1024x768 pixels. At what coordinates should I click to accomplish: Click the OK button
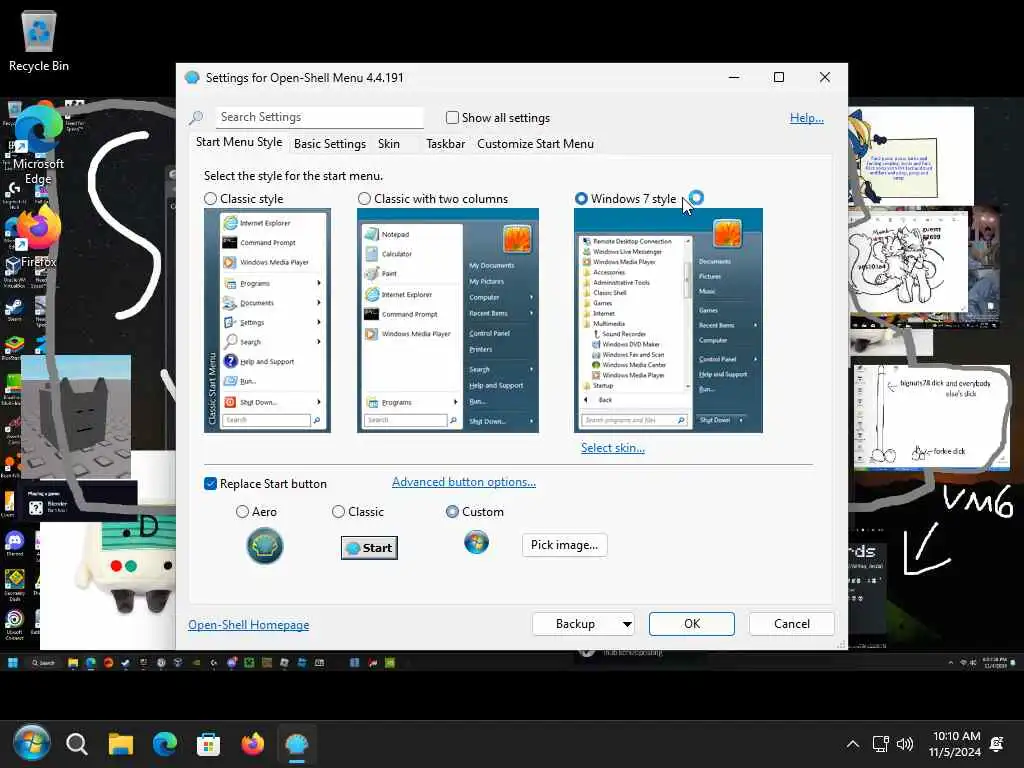tap(692, 624)
